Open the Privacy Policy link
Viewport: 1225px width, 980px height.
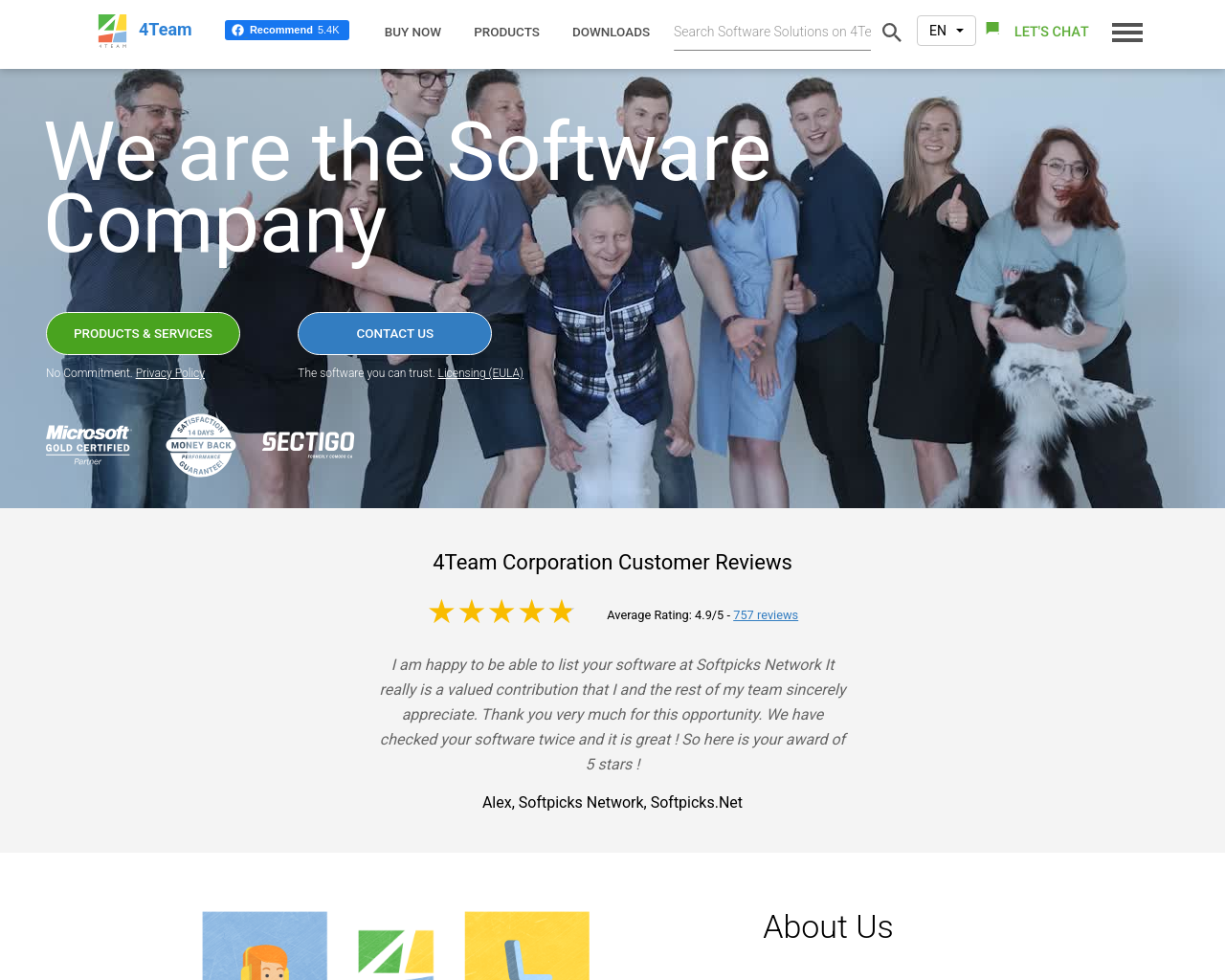(170, 373)
